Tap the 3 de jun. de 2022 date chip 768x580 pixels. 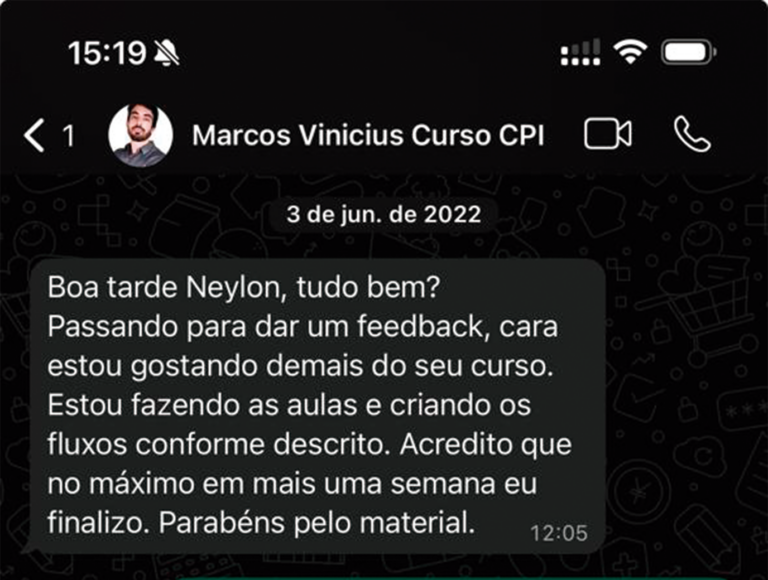click(x=384, y=215)
